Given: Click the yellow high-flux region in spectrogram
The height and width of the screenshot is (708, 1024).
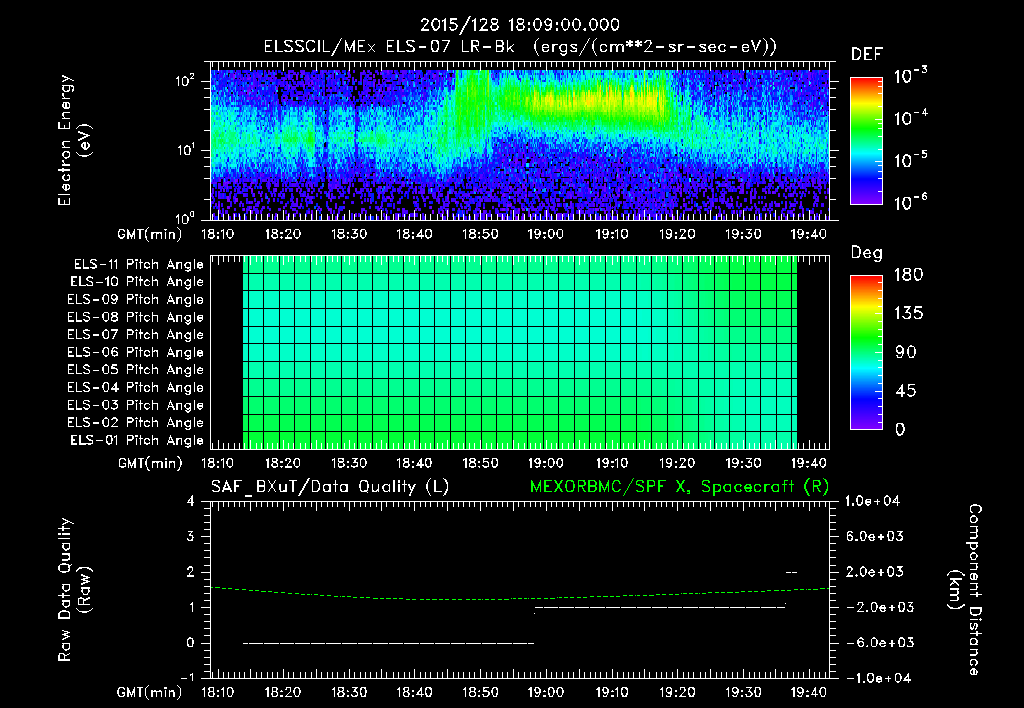Looking at the screenshot, I should pyautogui.click(x=598, y=101).
